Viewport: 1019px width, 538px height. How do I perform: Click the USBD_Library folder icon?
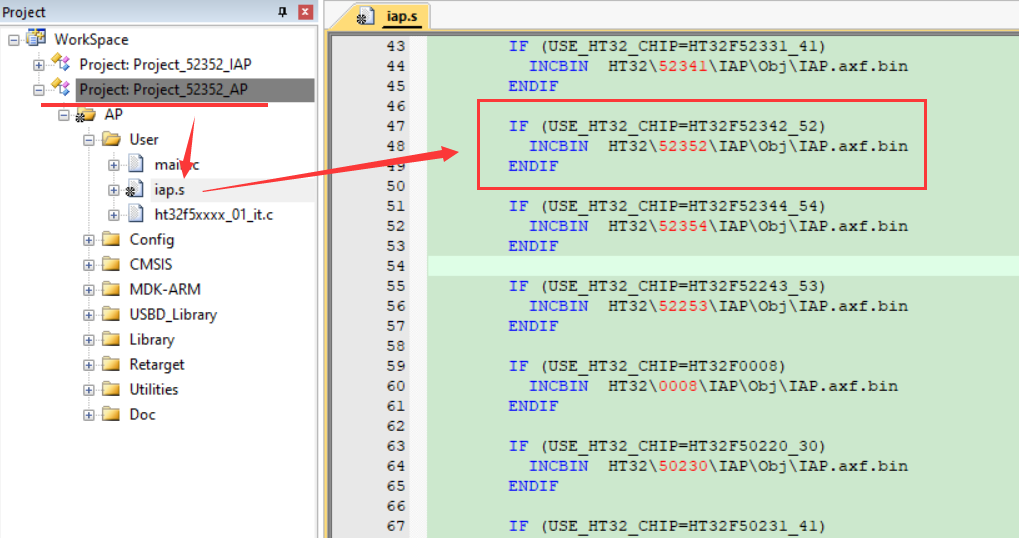pos(111,314)
